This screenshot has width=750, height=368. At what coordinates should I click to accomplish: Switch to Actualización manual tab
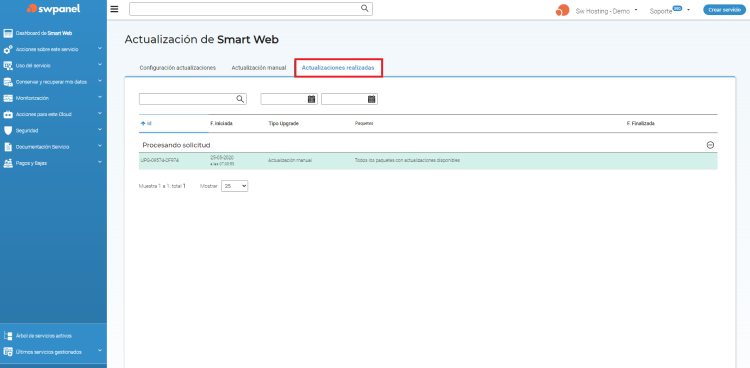[x=259, y=68]
